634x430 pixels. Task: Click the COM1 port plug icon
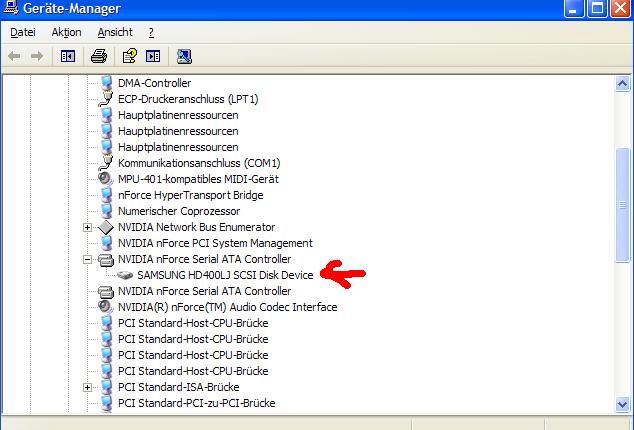[x=106, y=163]
